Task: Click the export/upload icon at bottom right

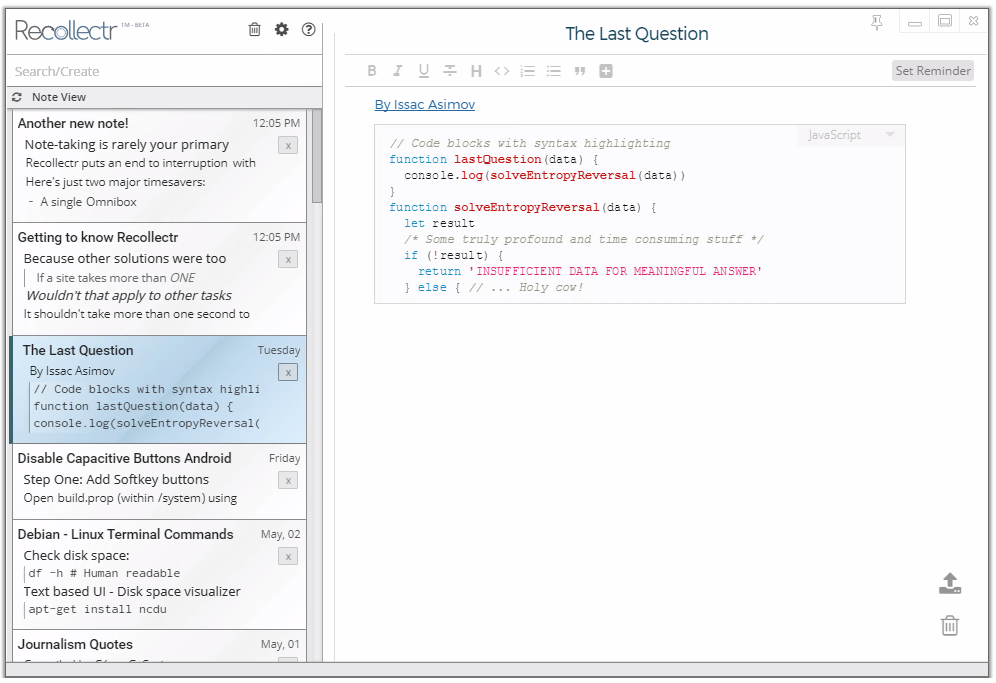Action: [x=950, y=584]
